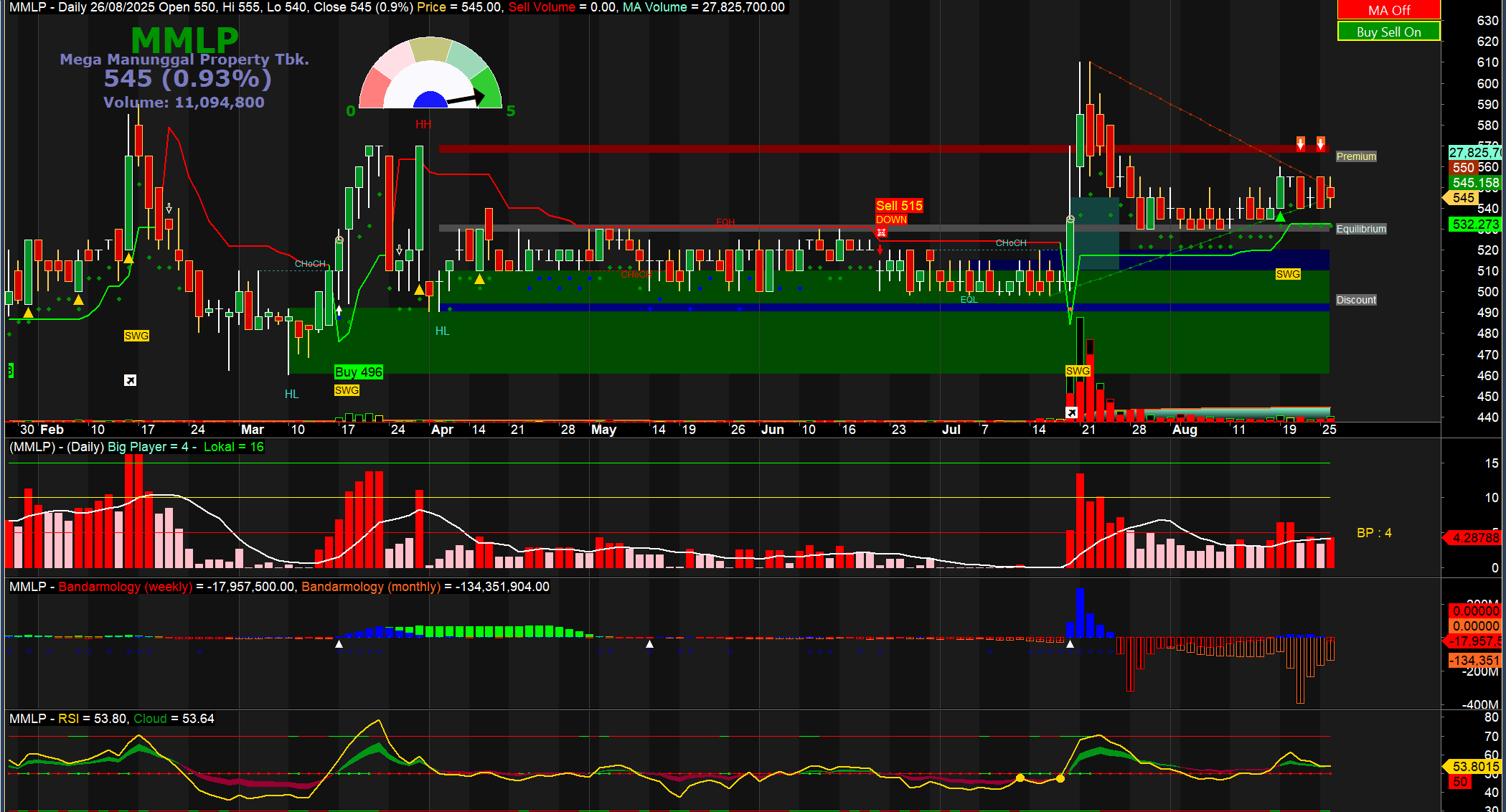
Task: Click the CHoCH label in March
Action: (310, 264)
